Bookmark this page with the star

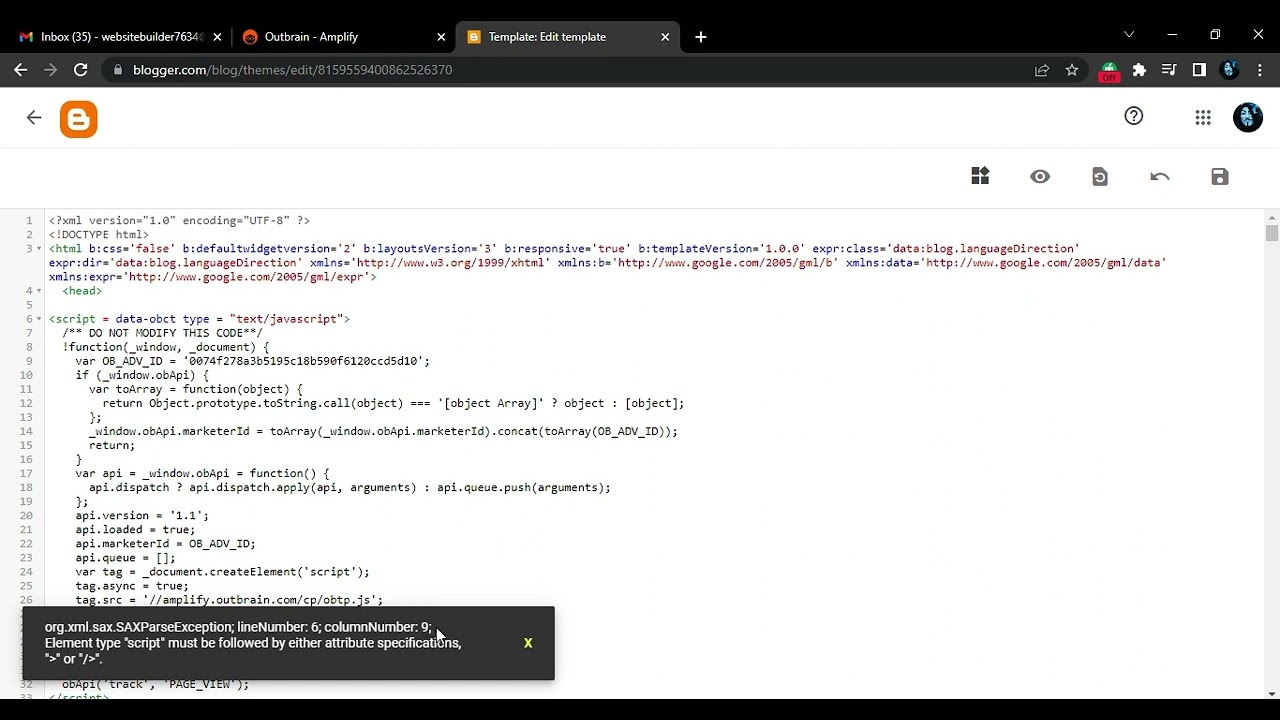click(x=1072, y=70)
